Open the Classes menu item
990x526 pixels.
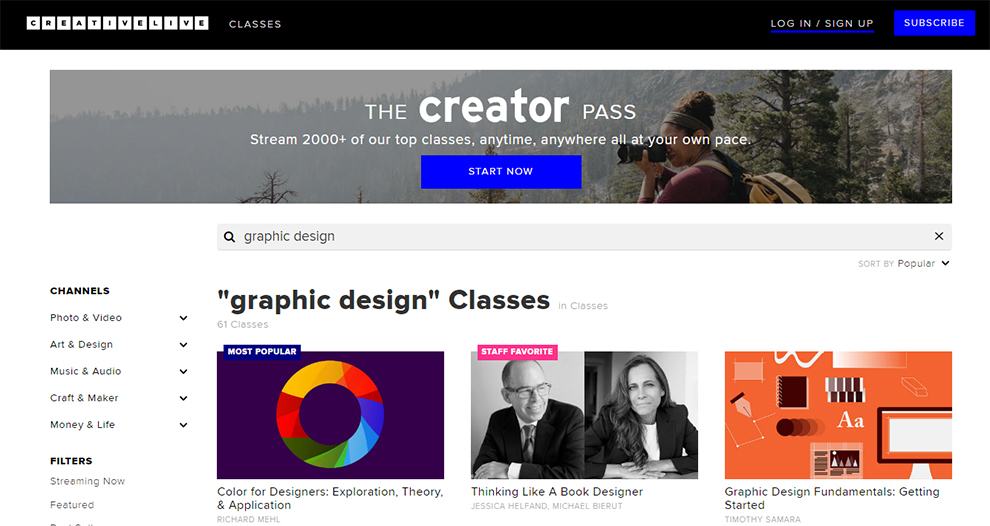pyautogui.click(x=255, y=24)
